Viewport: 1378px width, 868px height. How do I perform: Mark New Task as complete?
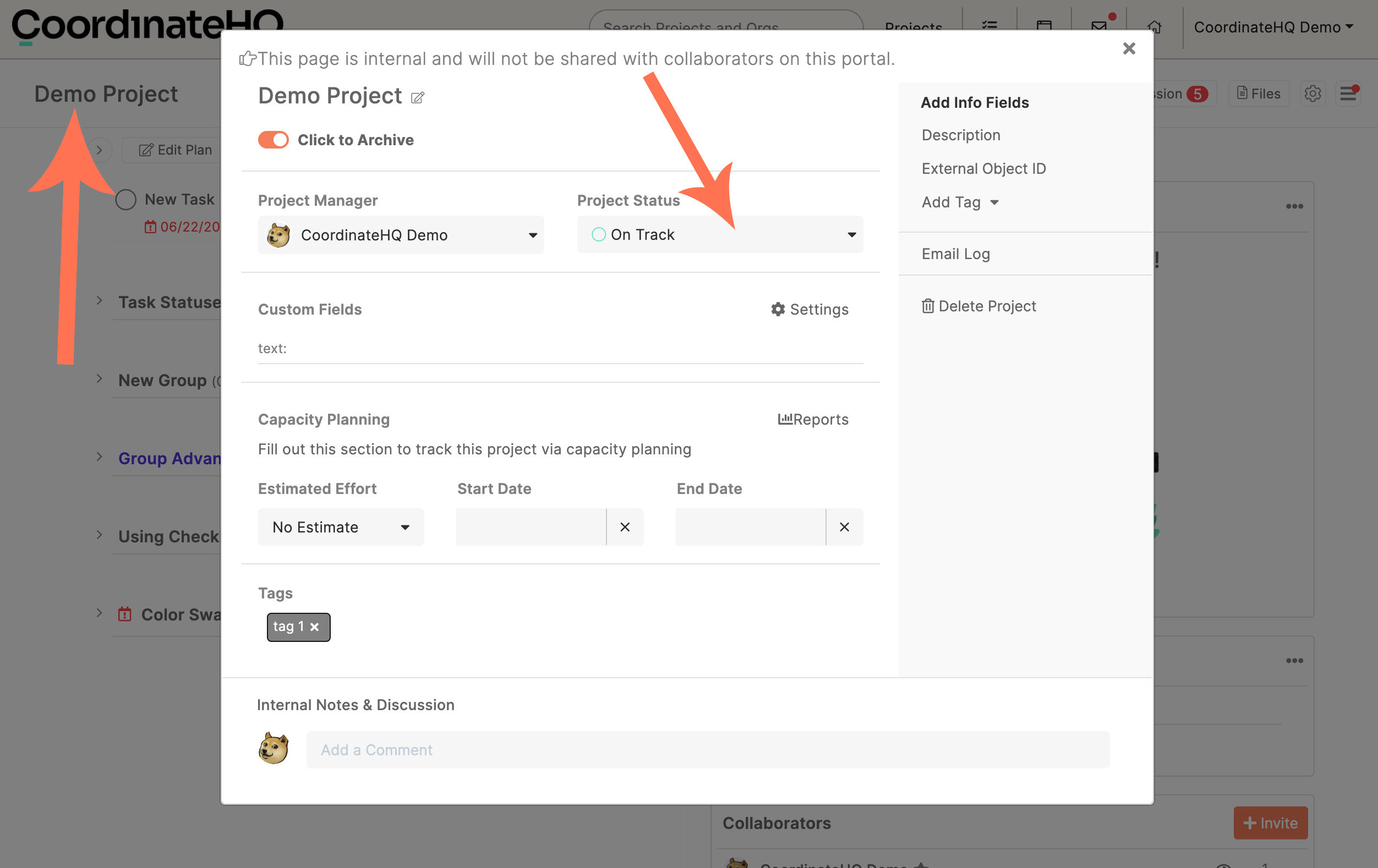[126, 200]
